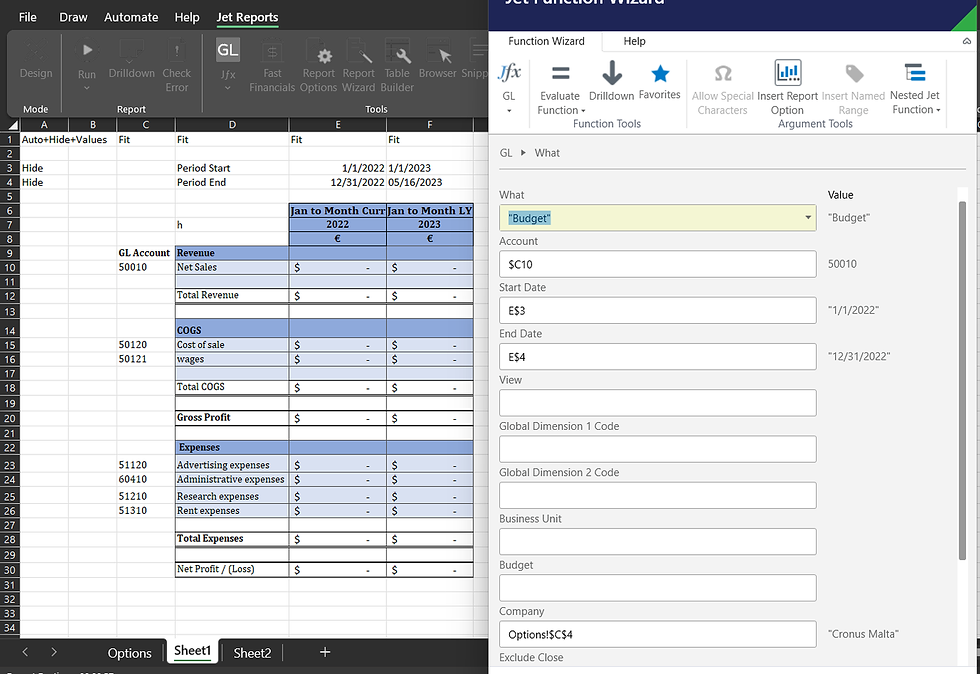980x674 pixels.
Task: Click the Run report icon
Action: (87, 50)
